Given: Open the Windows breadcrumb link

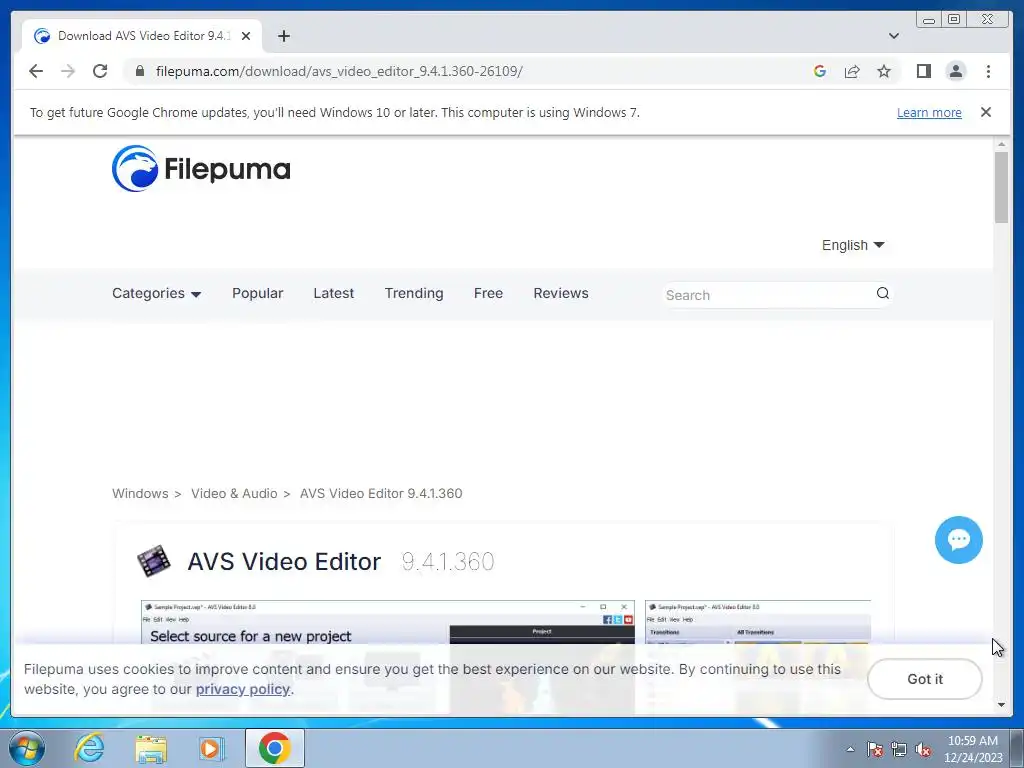Looking at the screenshot, I should [140, 494].
